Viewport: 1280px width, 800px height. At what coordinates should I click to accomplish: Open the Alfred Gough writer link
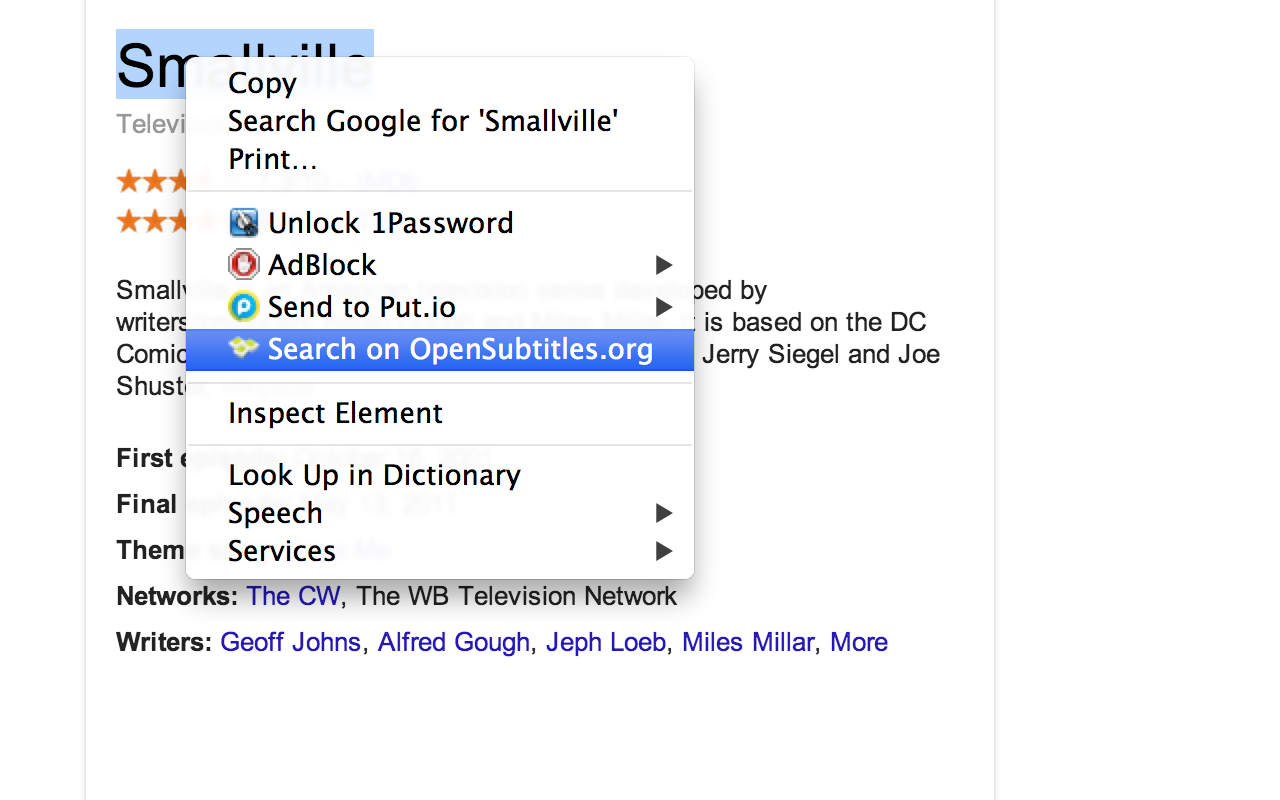tap(454, 642)
